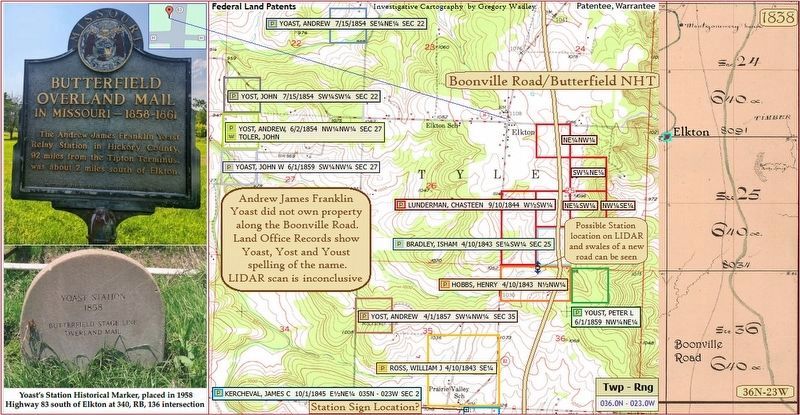Click the BRADLEY, ISHAM 4/10/1843 label
This screenshot has width=800, height=415.
click(x=473, y=245)
